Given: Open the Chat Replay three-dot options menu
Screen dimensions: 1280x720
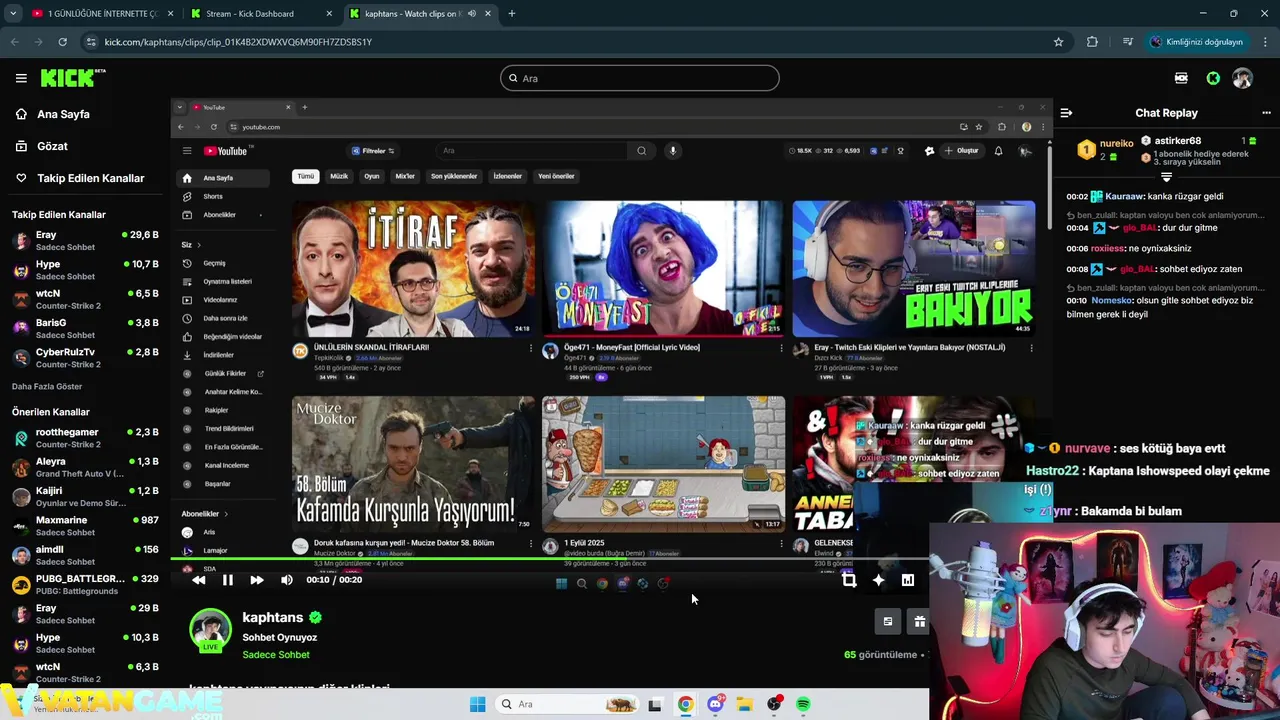Looking at the screenshot, I should (x=1266, y=113).
